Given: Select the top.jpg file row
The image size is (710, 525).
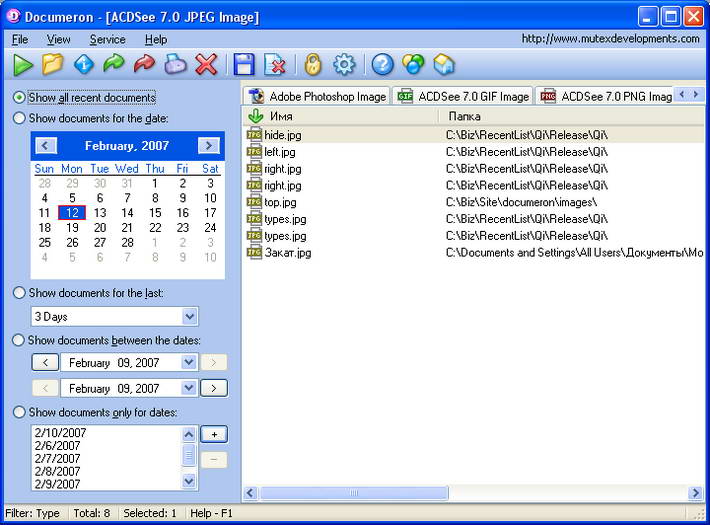Looking at the screenshot, I should point(473,202).
